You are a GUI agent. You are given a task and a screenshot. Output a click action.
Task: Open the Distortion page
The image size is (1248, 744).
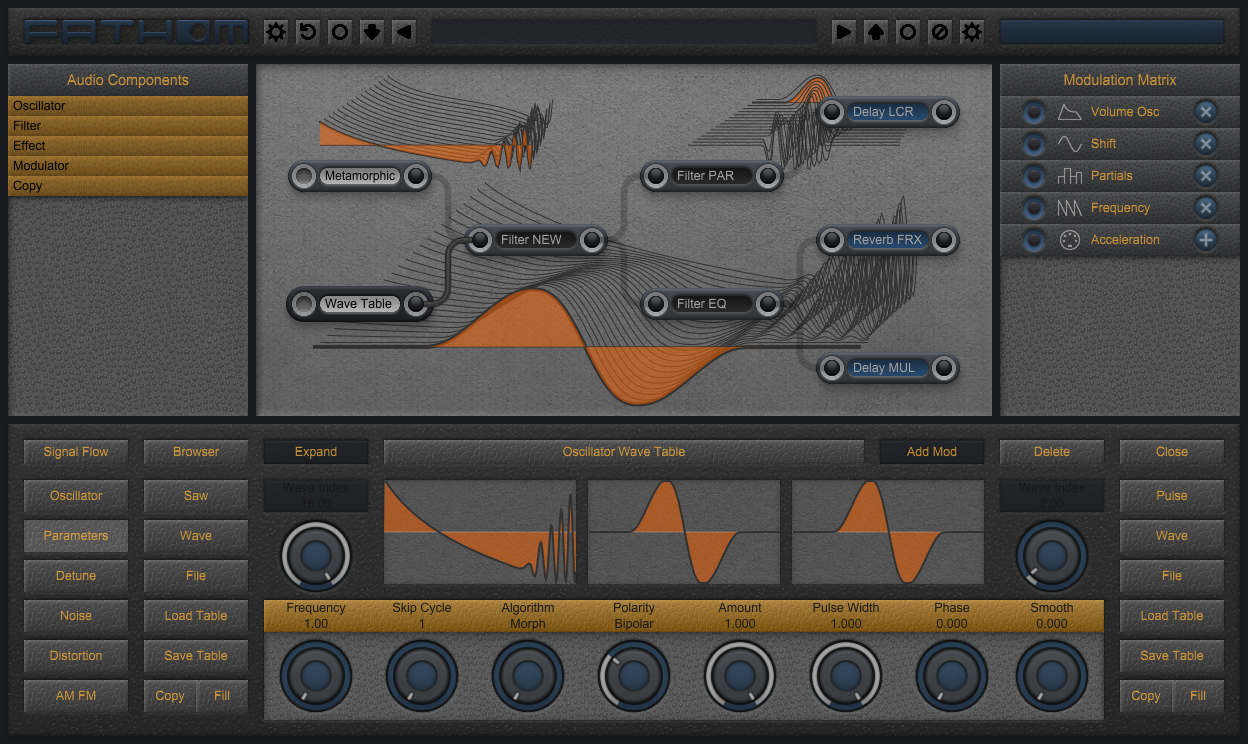[x=76, y=656]
